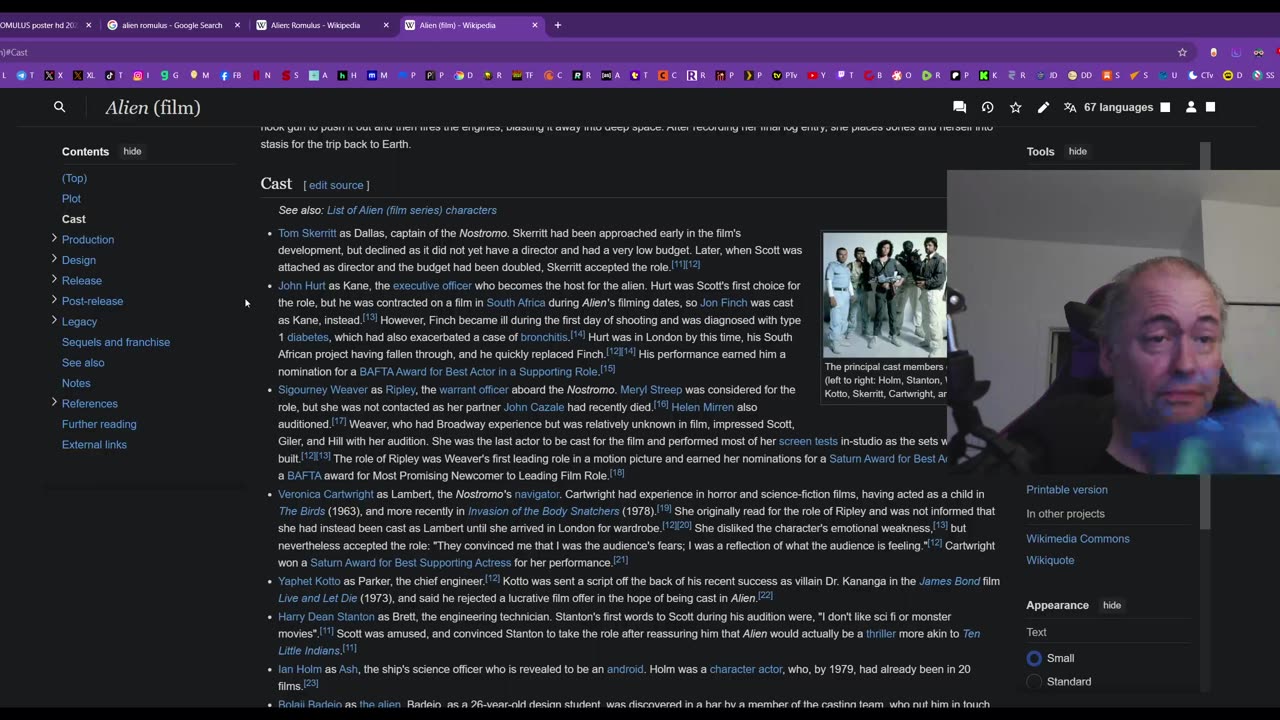1280x720 pixels.
Task: Hide the Tools panel
Action: 1077,151
